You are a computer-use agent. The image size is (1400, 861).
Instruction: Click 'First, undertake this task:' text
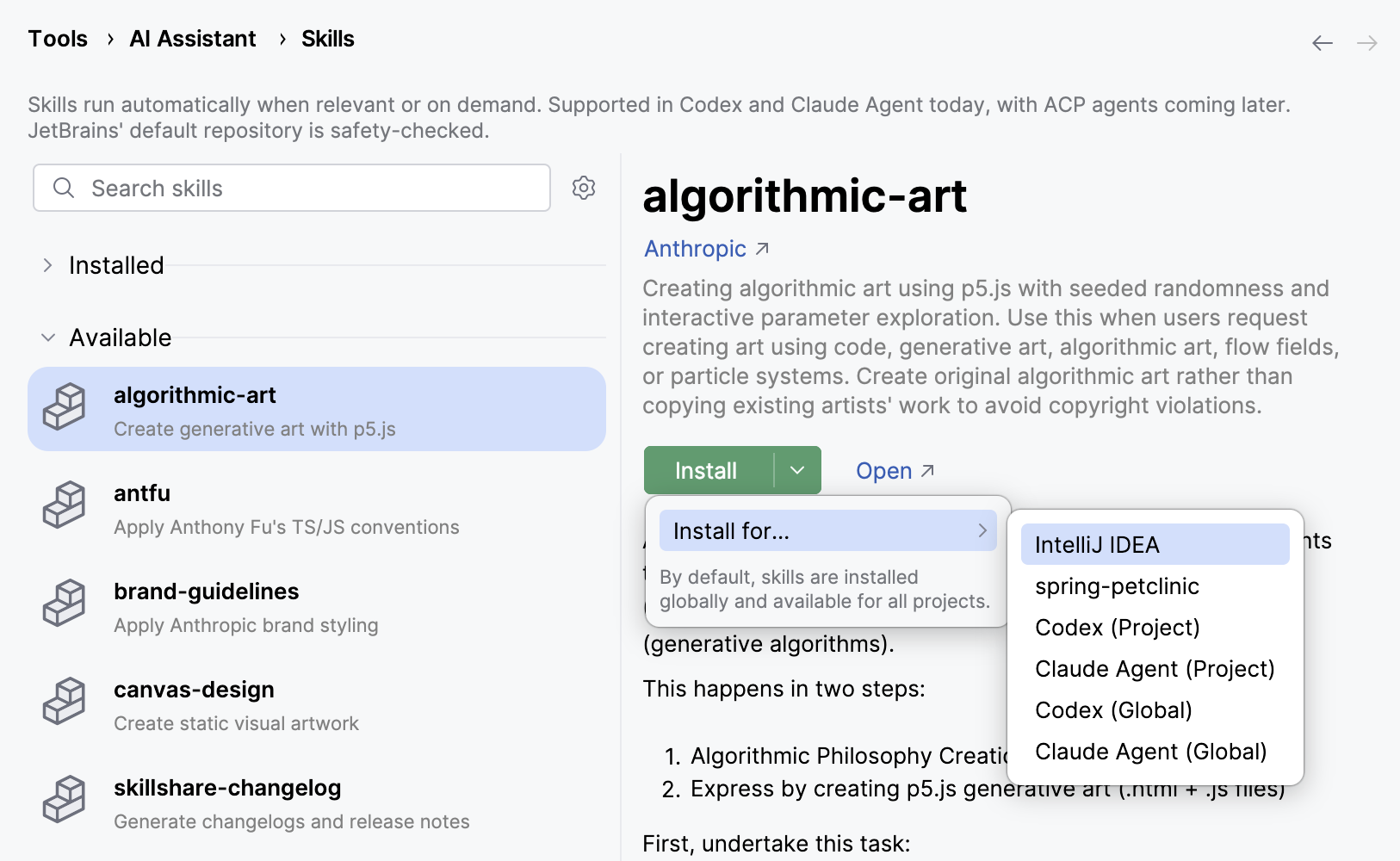coord(777,844)
